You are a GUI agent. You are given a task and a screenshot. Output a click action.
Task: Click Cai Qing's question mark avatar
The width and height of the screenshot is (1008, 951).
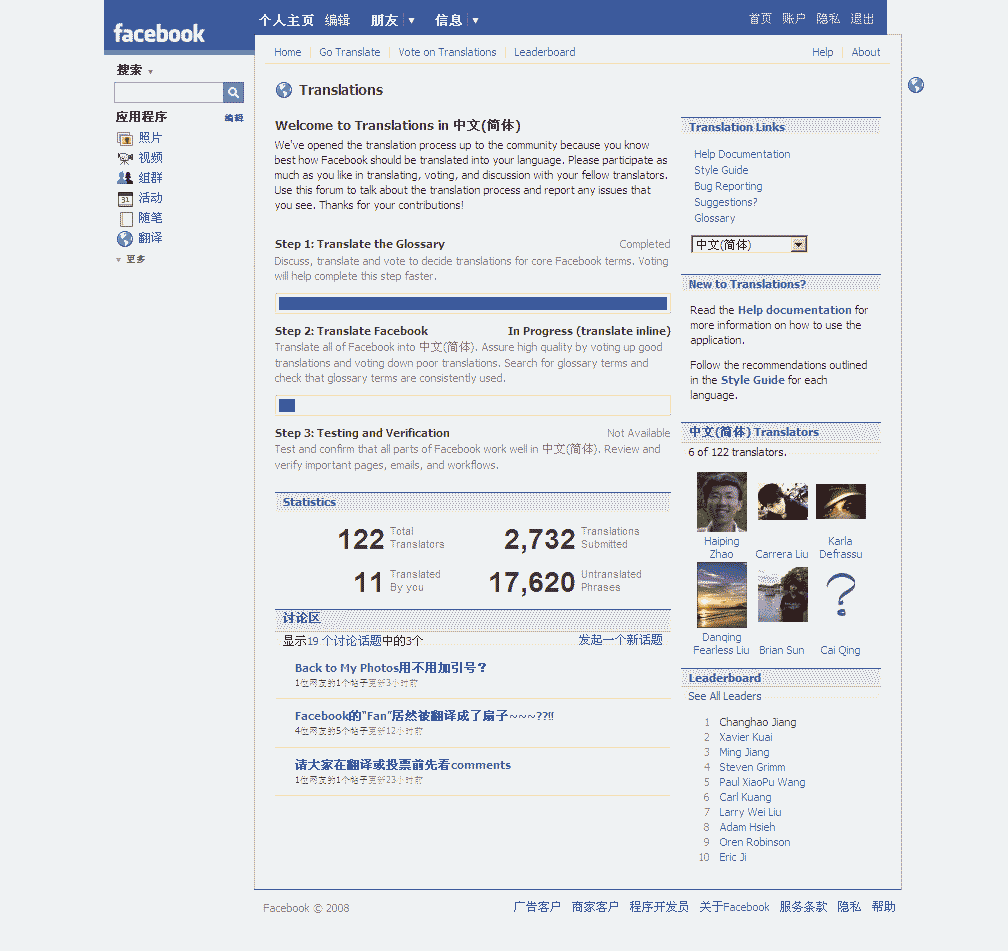(x=840, y=595)
